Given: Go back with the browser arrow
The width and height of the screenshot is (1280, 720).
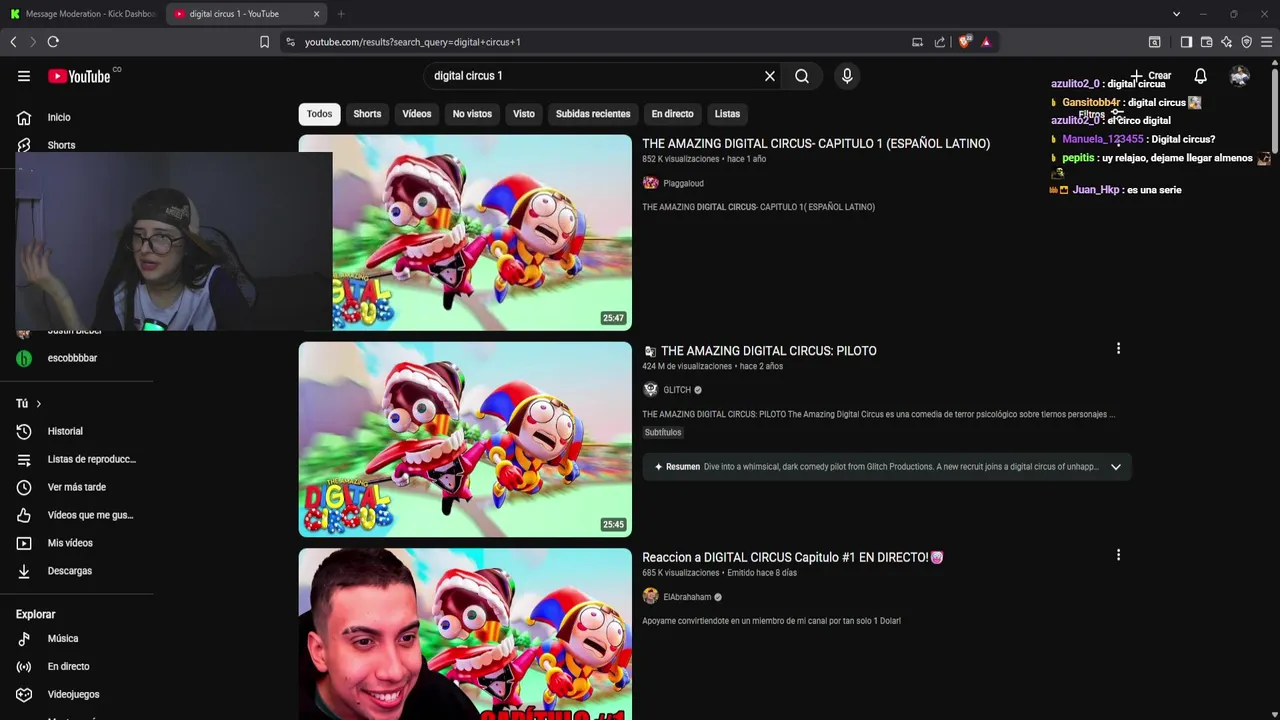Looking at the screenshot, I should point(13,42).
